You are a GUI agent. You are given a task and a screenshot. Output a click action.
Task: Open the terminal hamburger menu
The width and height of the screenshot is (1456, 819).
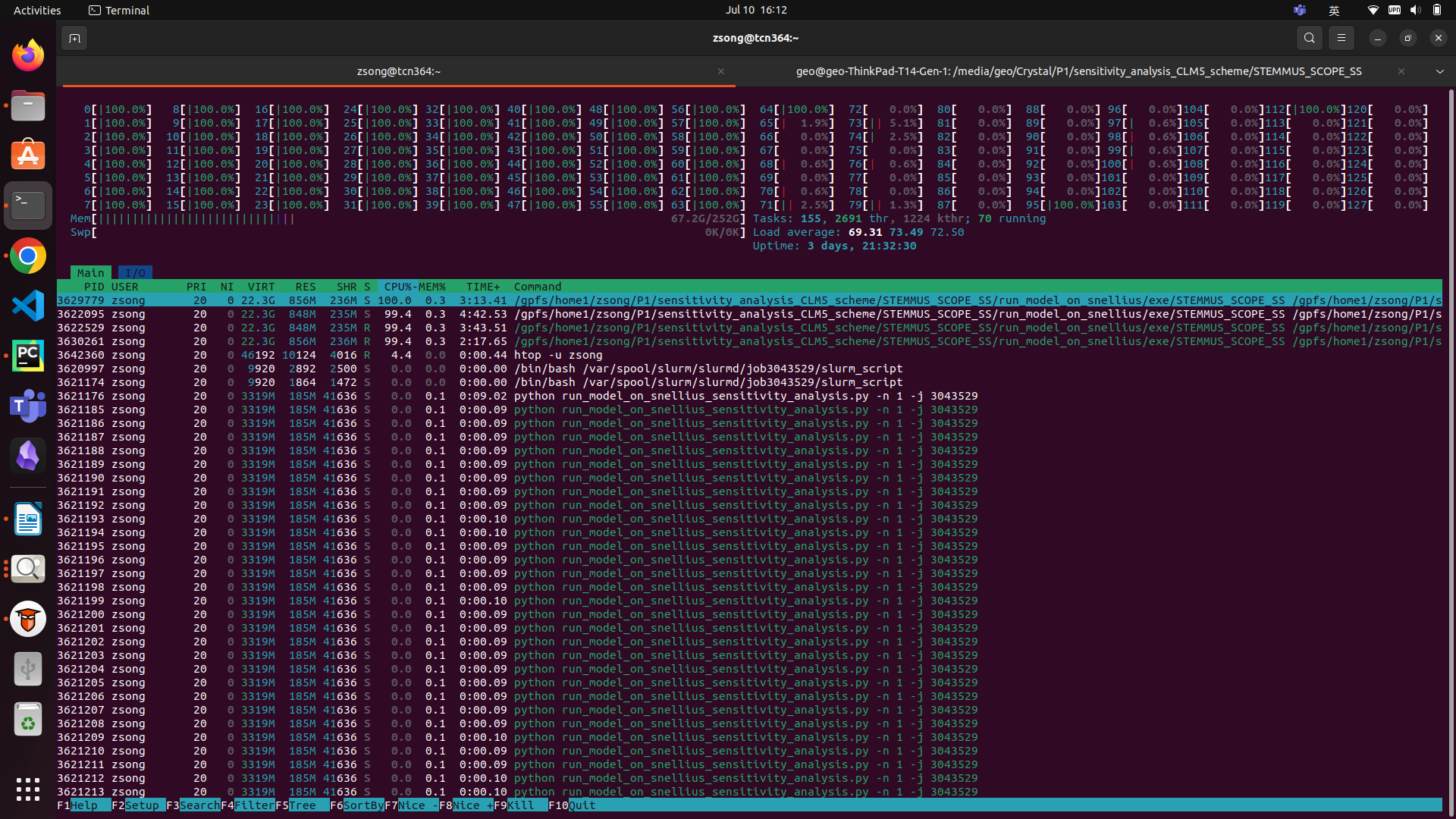[x=1341, y=37]
